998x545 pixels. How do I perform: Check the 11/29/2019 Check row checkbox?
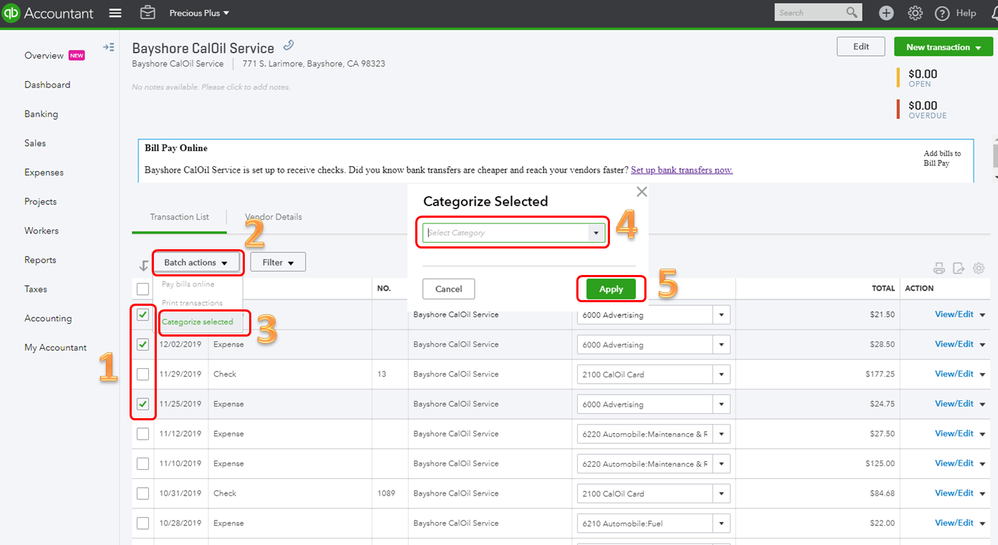pos(143,374)
